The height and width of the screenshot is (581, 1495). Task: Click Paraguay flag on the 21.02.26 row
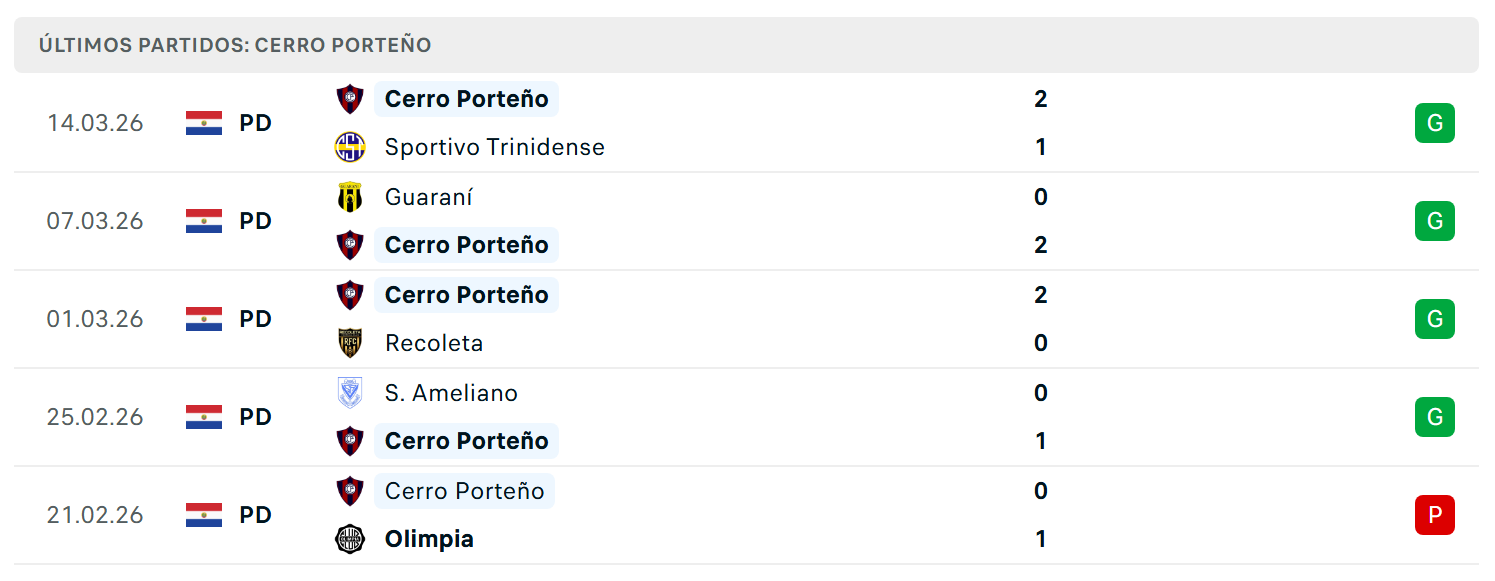pyautogui.click(x=204, y=515)
